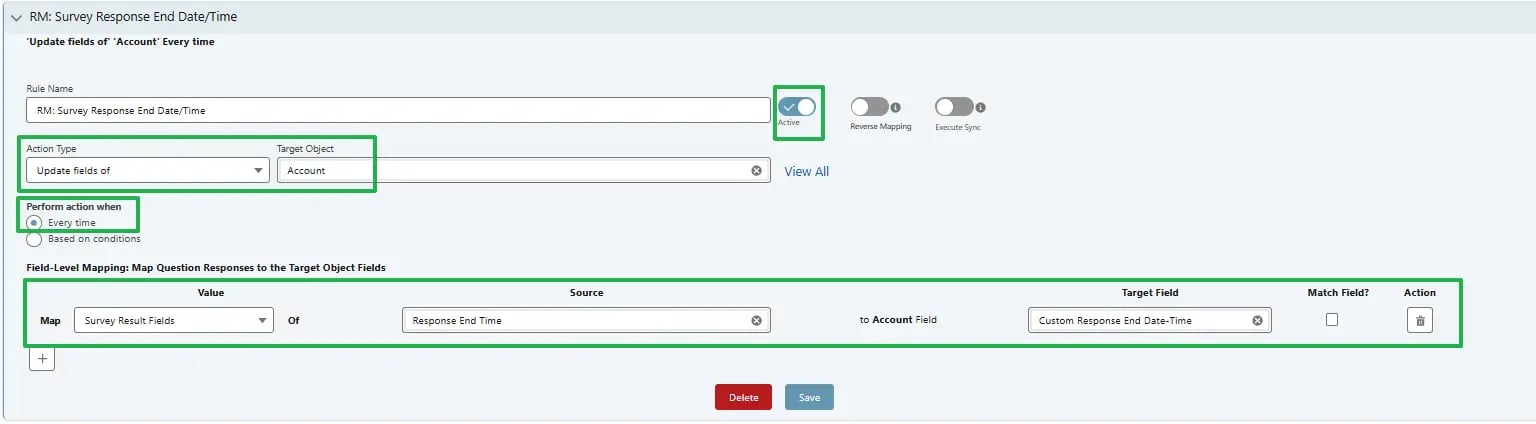
Task: Edit the Rule Name input field
Action: tap(398, 110)
